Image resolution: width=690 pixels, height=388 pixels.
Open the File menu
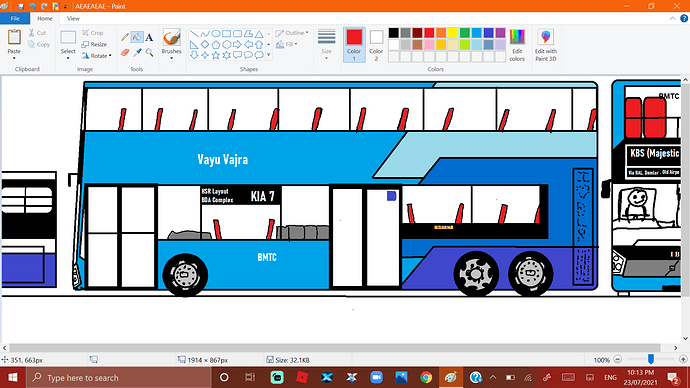click(15, 18)
